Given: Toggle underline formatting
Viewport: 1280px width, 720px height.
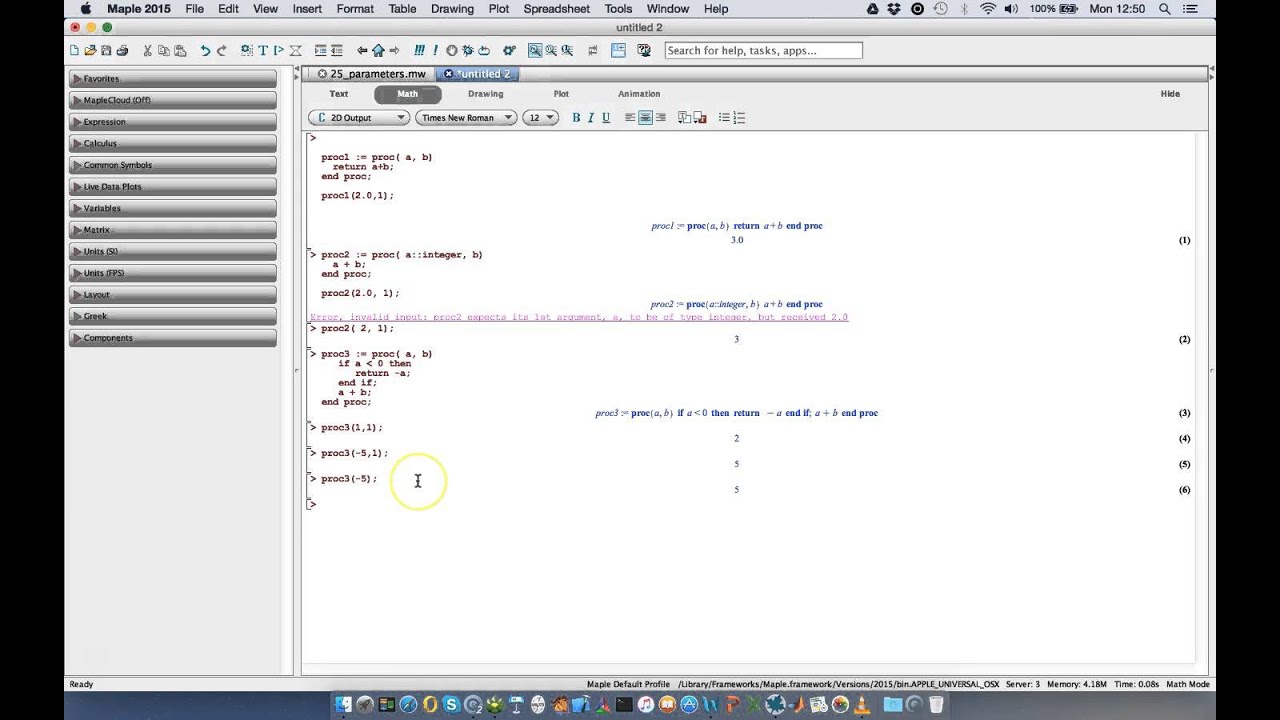Looking at the screenshot, I should pos(606,118).
